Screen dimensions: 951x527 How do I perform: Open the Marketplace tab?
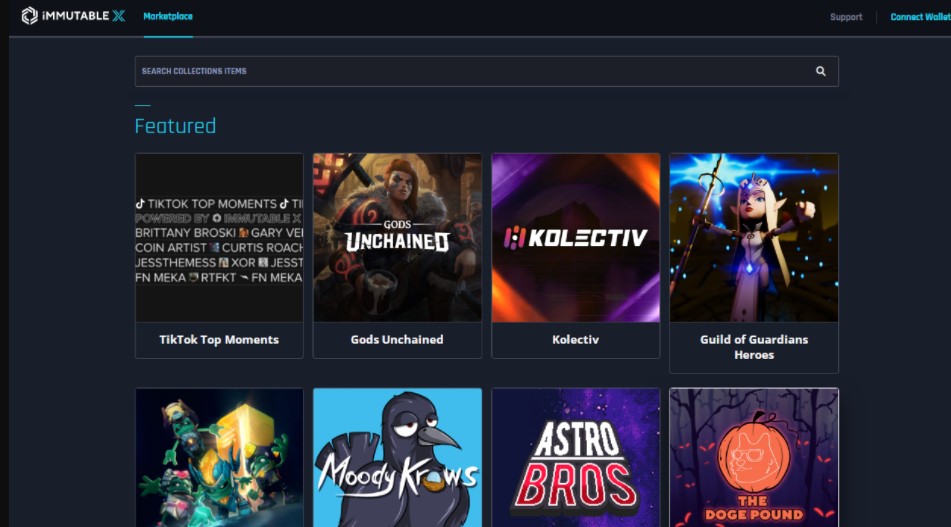coord(168,16)
